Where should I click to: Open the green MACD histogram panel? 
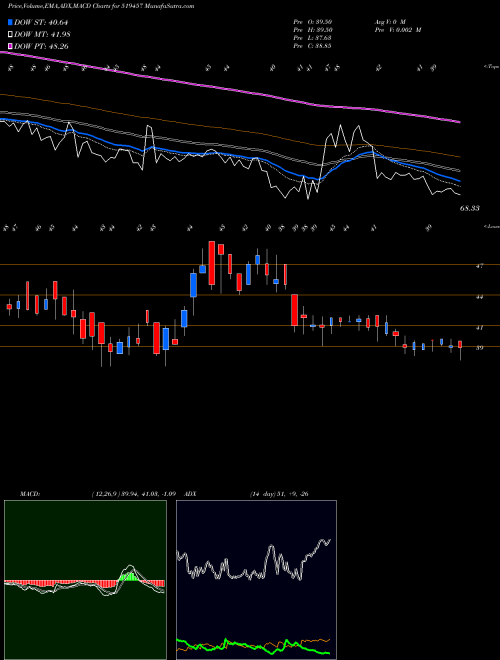[85, 580]
